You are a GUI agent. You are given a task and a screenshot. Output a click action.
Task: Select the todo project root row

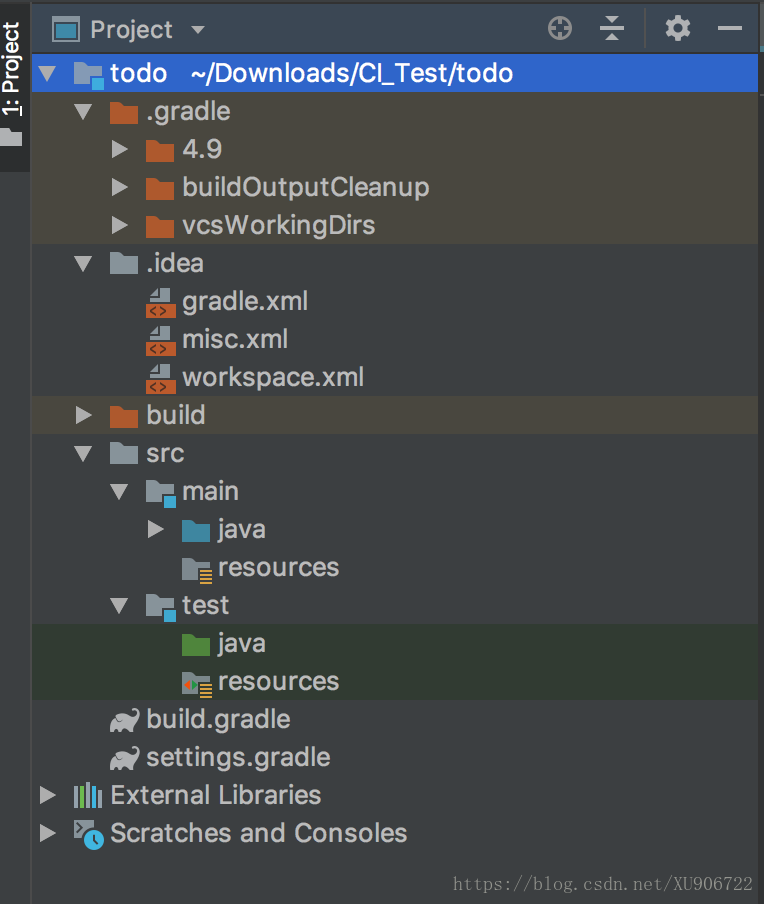[395, 73]
